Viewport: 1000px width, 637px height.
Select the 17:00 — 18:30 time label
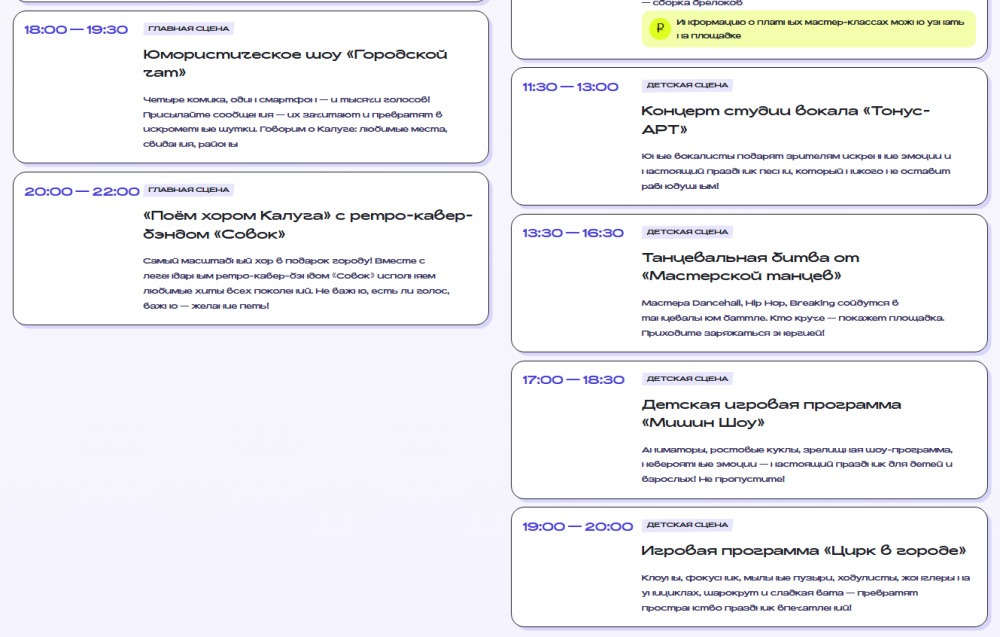tap(573, 380)
